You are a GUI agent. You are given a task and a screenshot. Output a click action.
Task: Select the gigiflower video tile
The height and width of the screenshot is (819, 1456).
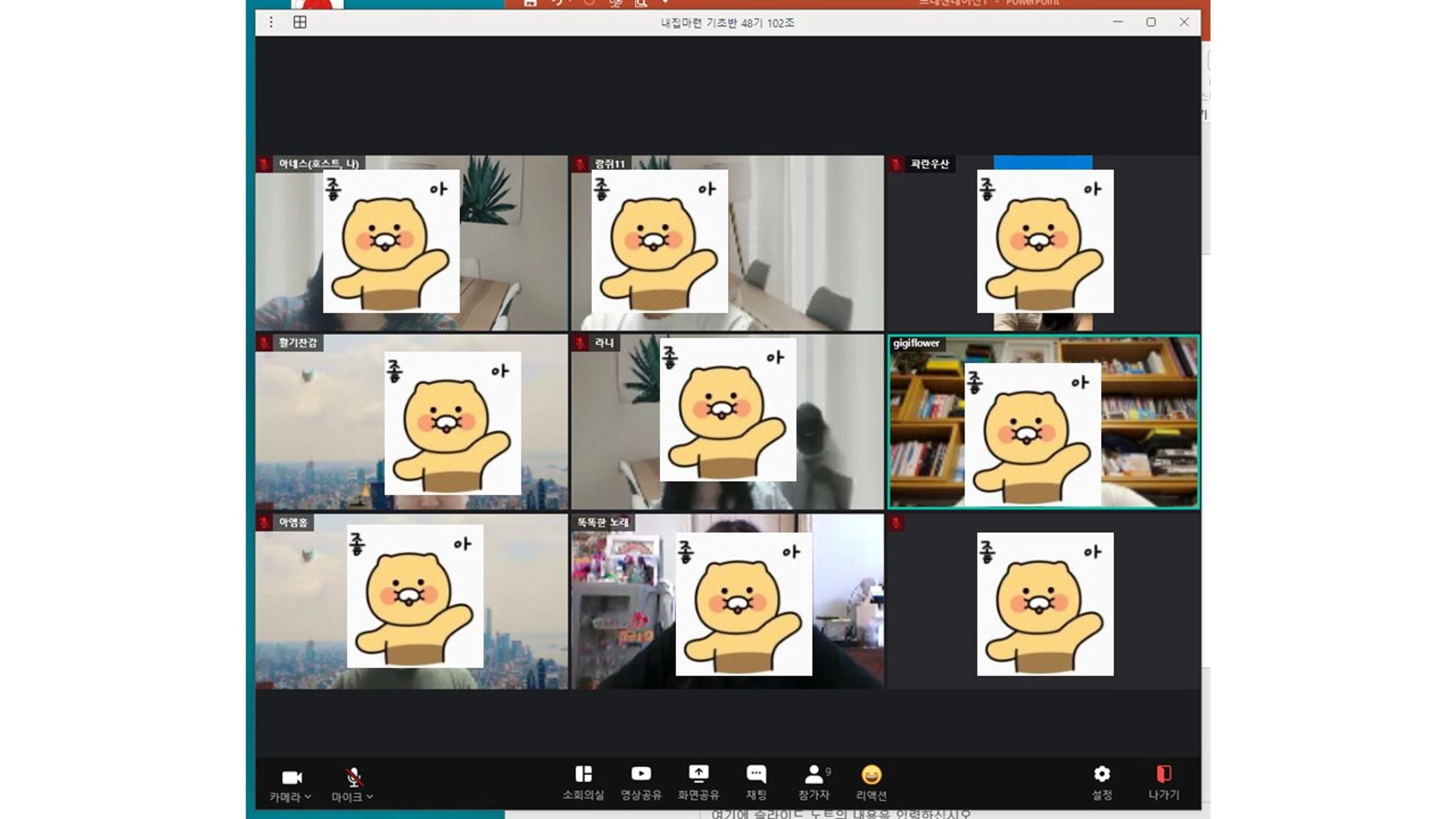[x=1043, y=422]
